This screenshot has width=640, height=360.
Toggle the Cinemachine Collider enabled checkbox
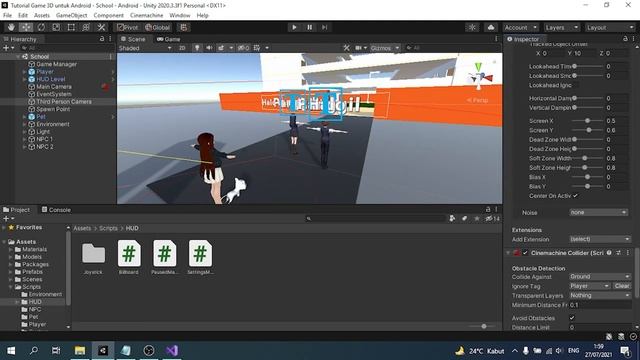click(x=525, y=253)
